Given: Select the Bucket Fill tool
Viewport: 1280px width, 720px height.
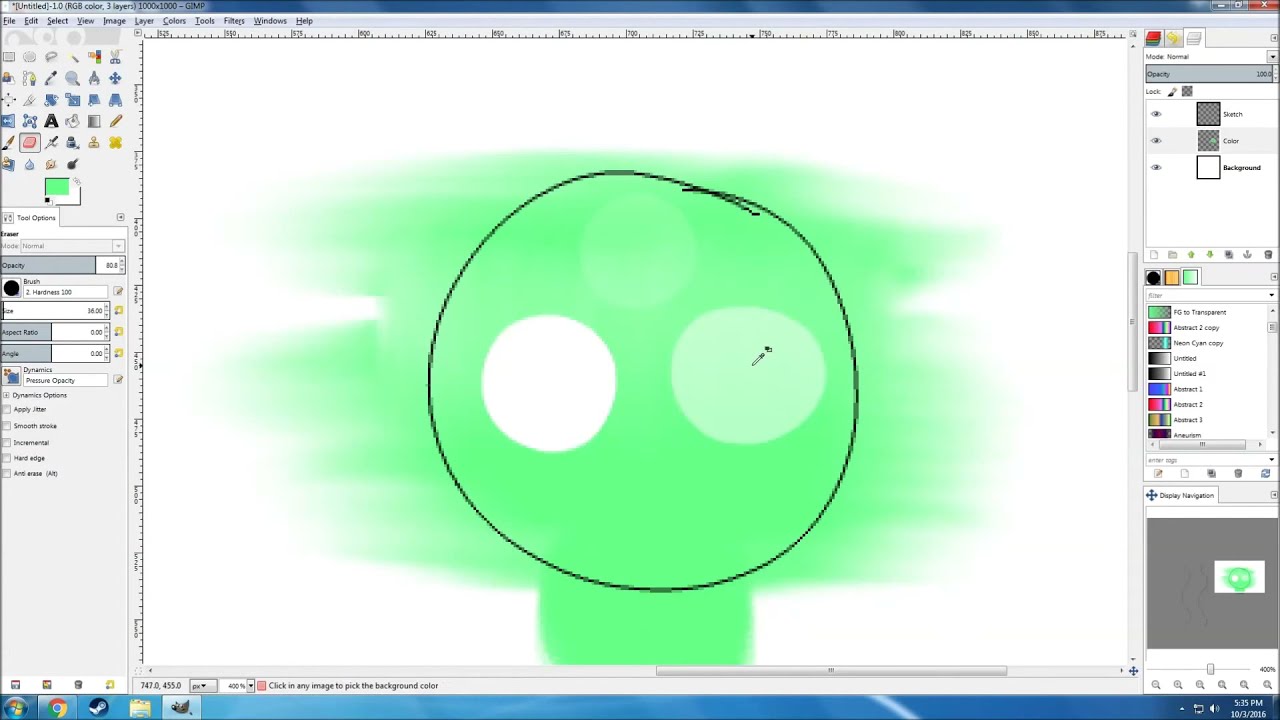Looking at the screenshot, I should (x=72, y=121).
